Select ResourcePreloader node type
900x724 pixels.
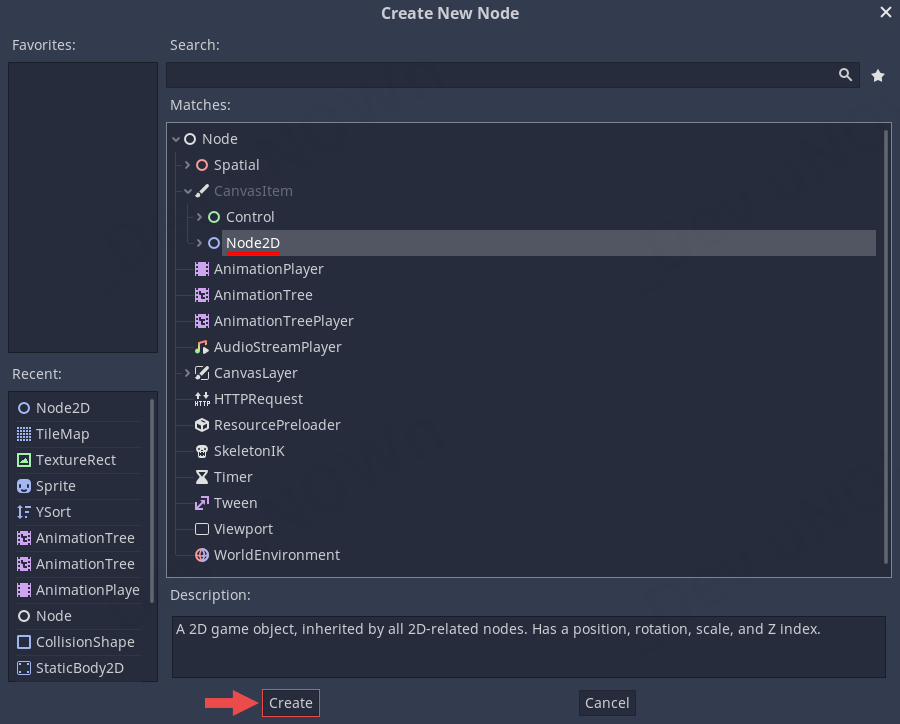click(x=277, y=425)
